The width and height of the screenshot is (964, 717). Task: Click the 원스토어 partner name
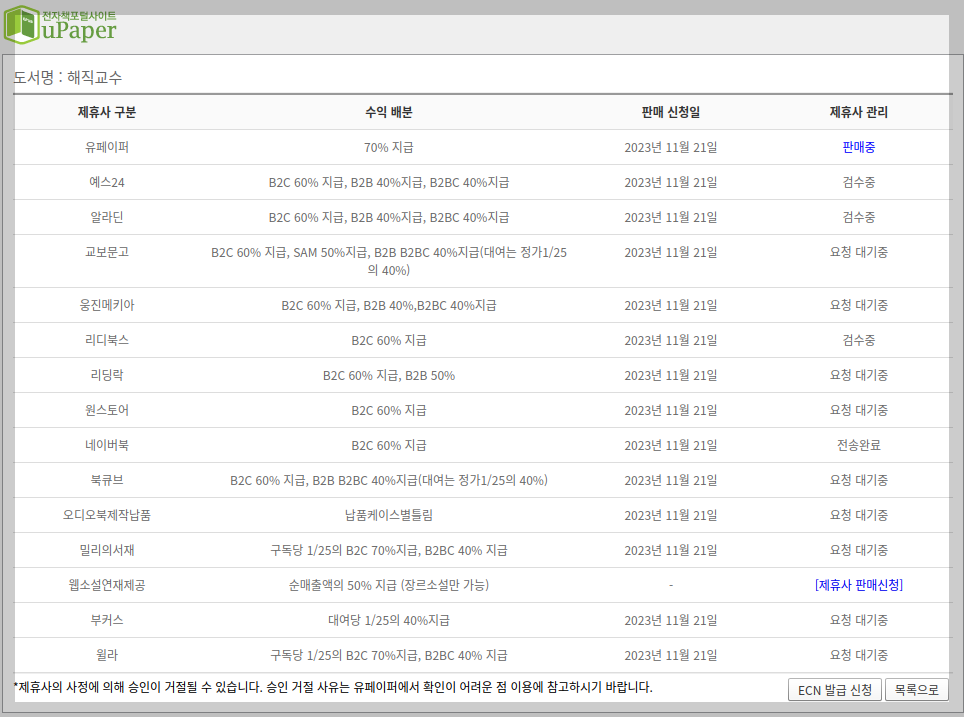coord(106,410)
